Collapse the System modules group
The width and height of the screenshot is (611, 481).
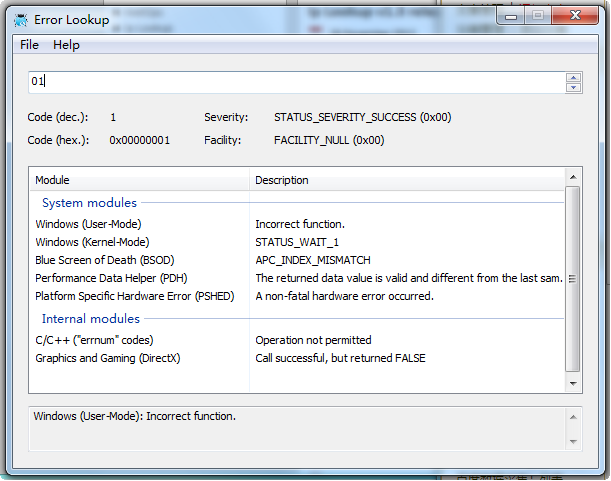(x=89, y=203)
